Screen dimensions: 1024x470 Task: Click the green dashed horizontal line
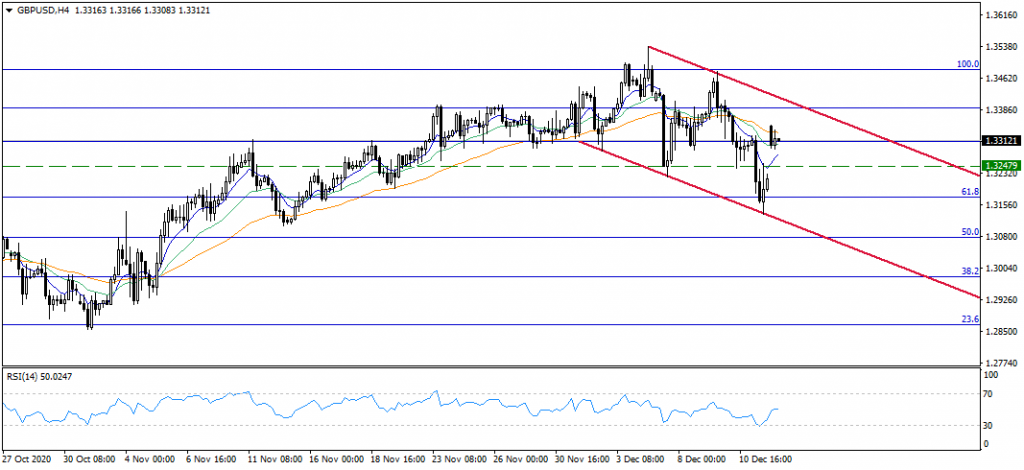[500, 166]
